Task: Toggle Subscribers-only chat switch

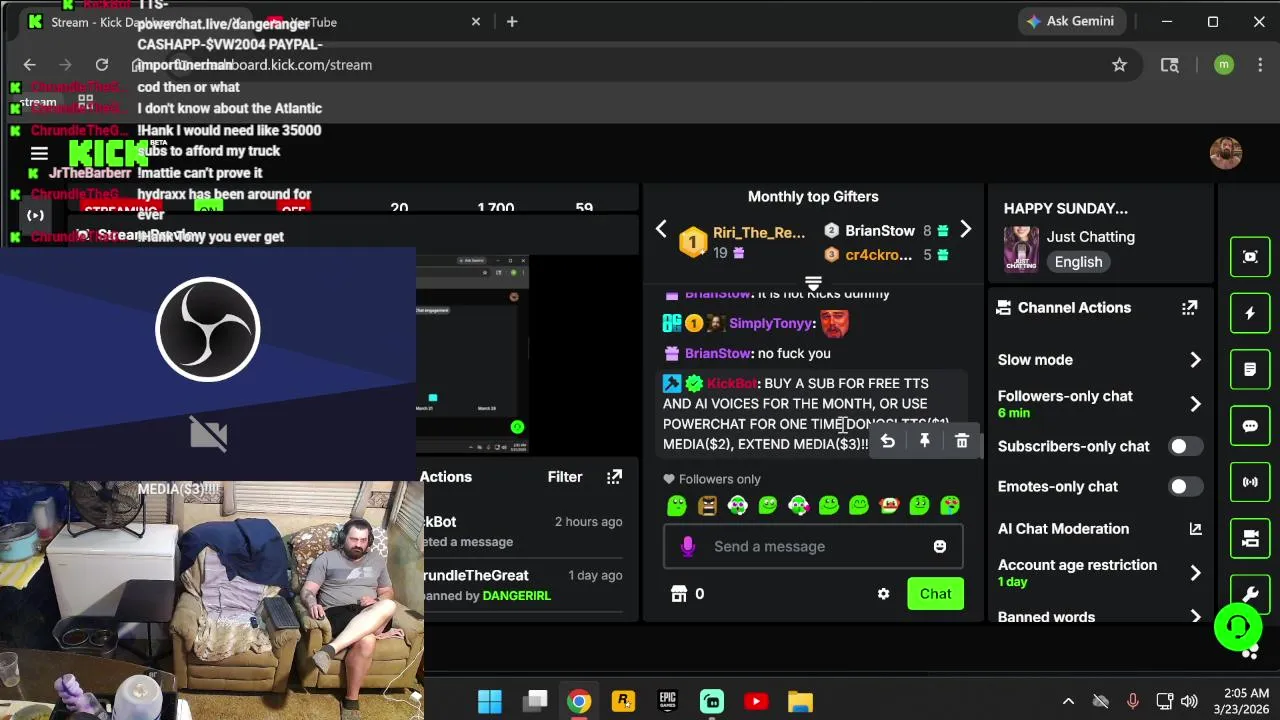Action: tap(1183, 446)
